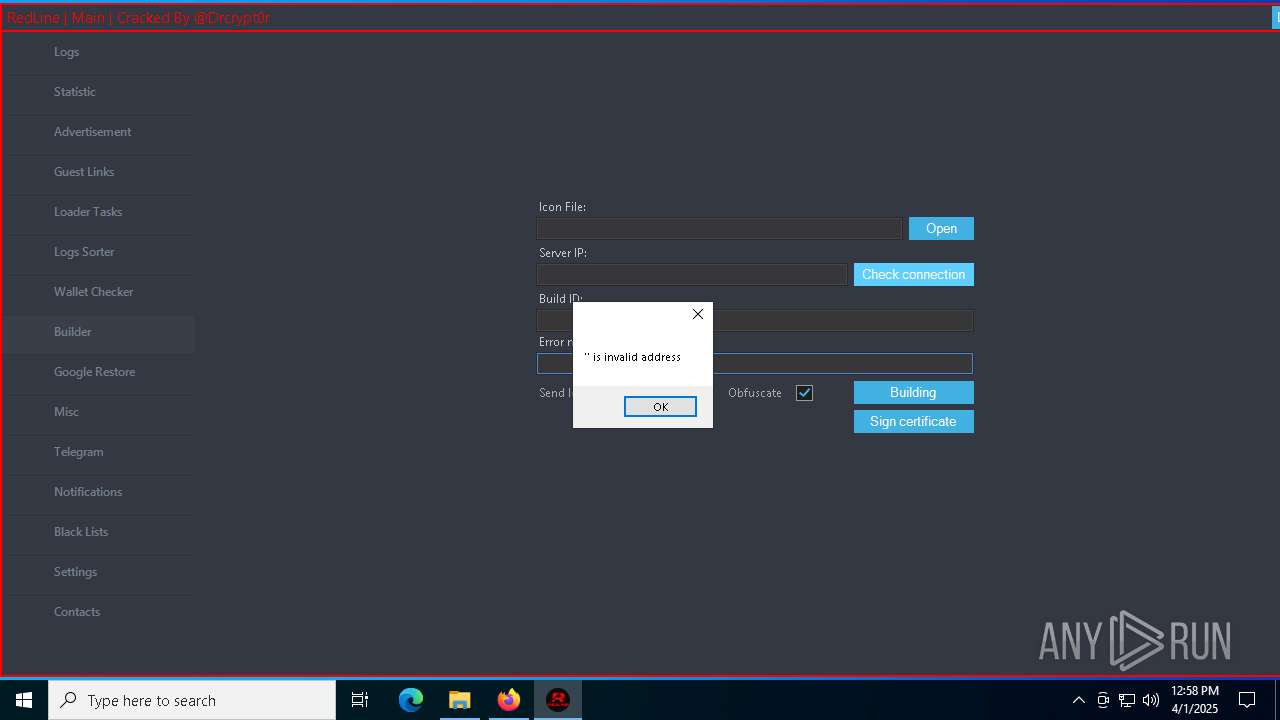Click into the Server IP field
The height and width of the screenshot is (720, 1280).
692,274
